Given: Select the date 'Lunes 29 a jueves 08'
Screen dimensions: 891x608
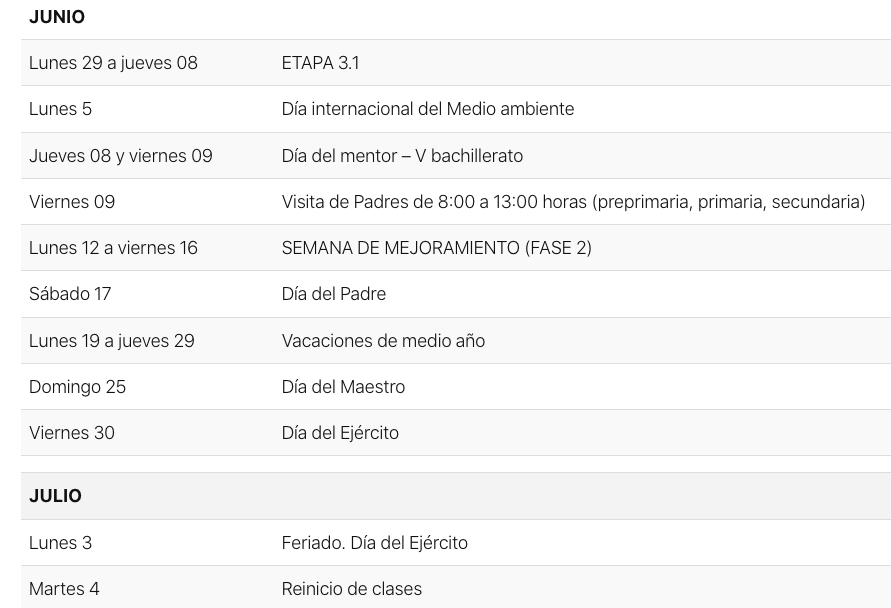Looking at the screenshot, I should click(113, 63).
